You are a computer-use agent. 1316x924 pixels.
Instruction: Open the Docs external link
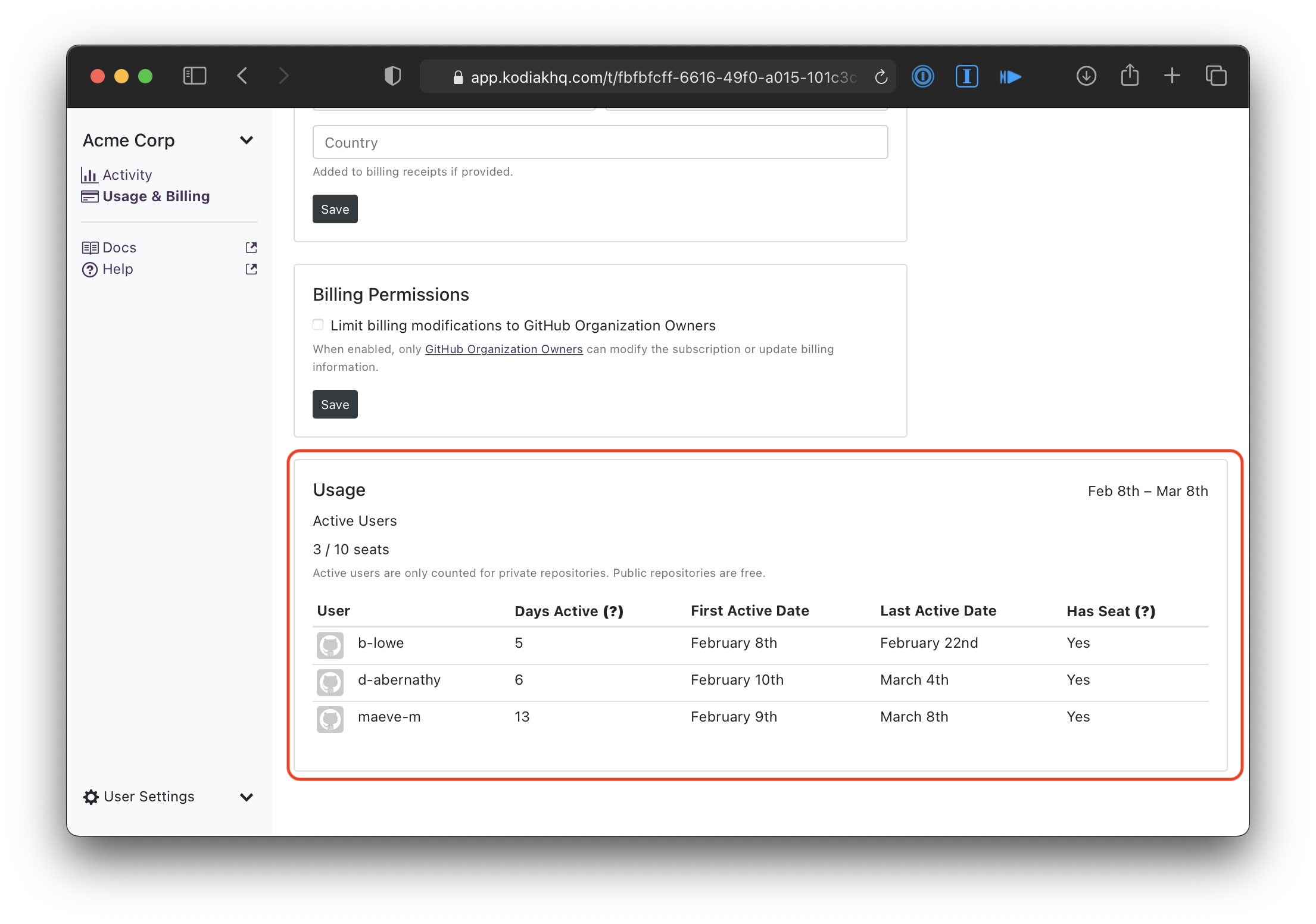tap(119, 248)
